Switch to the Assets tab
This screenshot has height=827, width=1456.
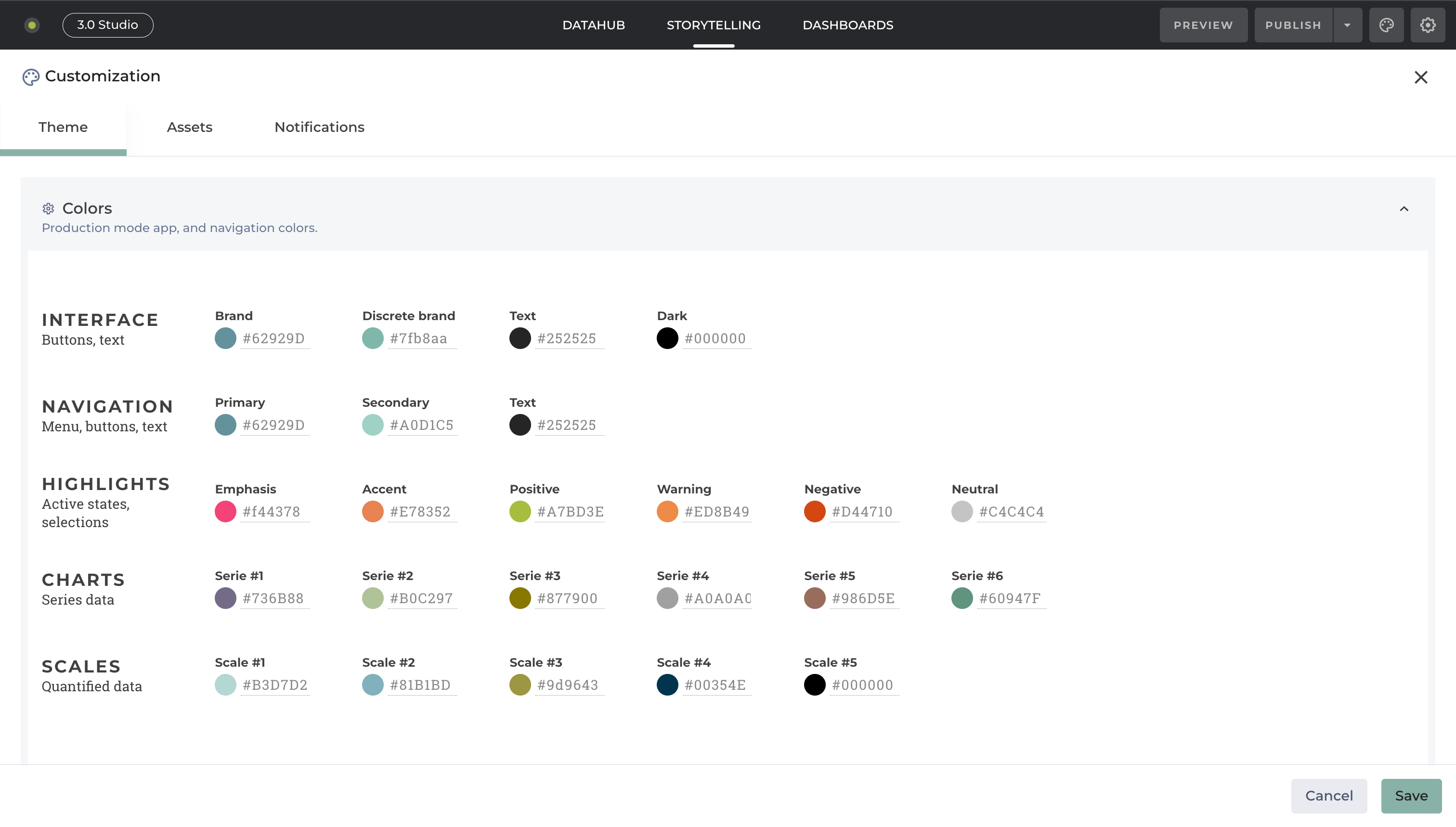(189, 127)
